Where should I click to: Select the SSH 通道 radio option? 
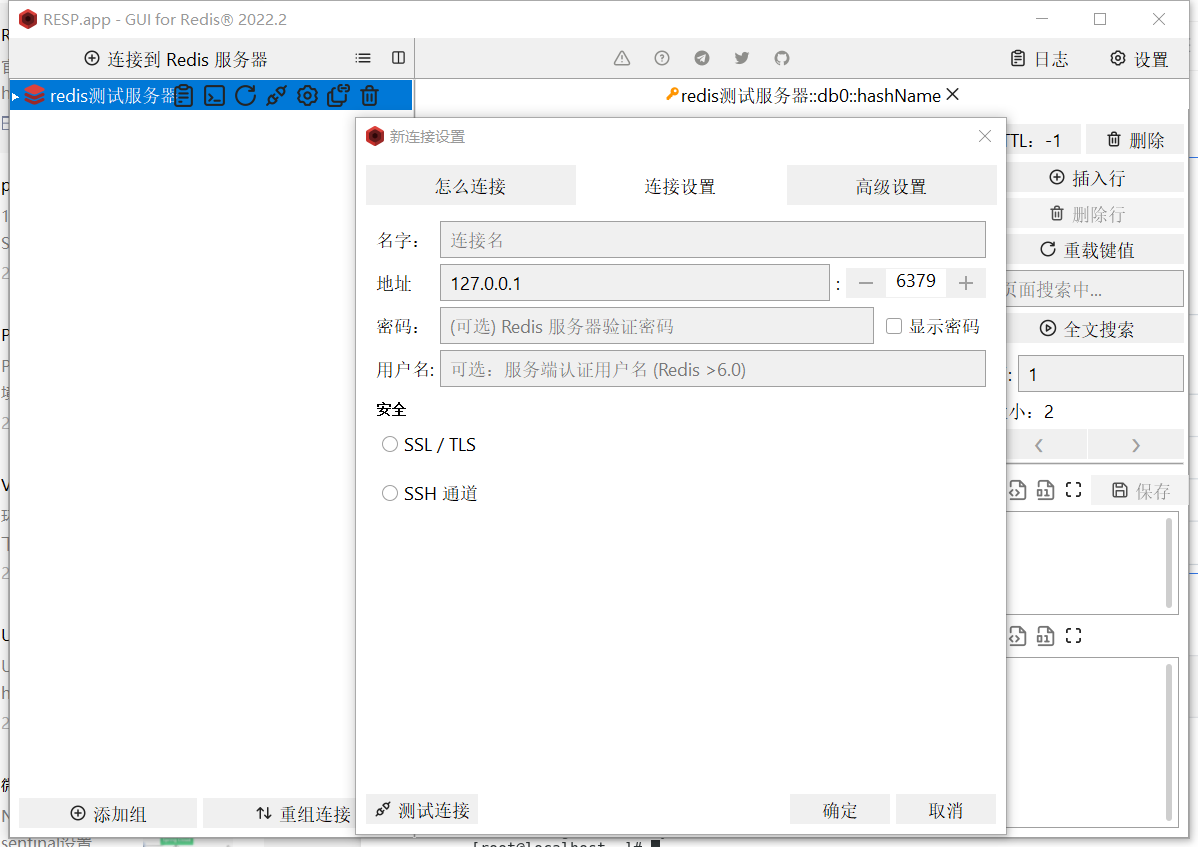(x=390, y=493)
